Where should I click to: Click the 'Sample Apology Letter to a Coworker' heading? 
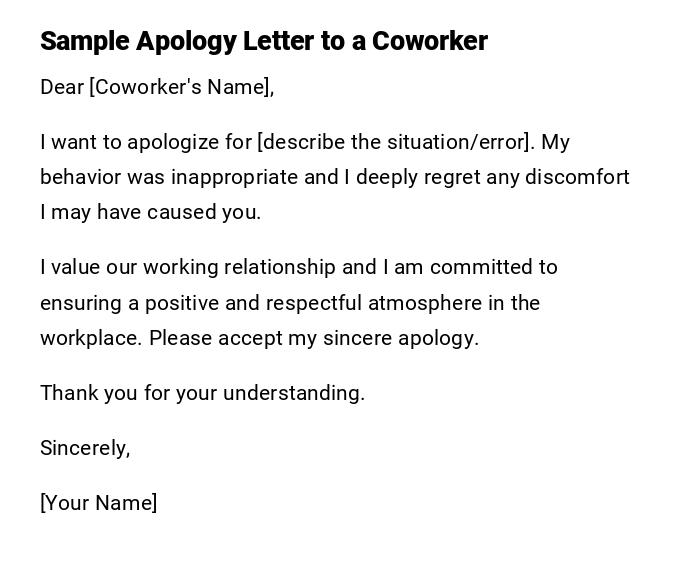pyautogui.click(x=263, y=41)
